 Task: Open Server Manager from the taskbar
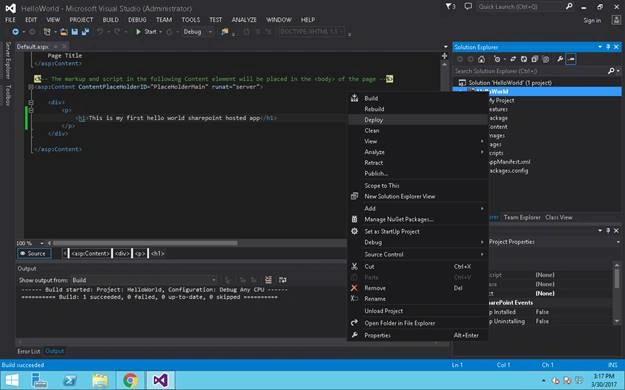click(x=40, y=380)
